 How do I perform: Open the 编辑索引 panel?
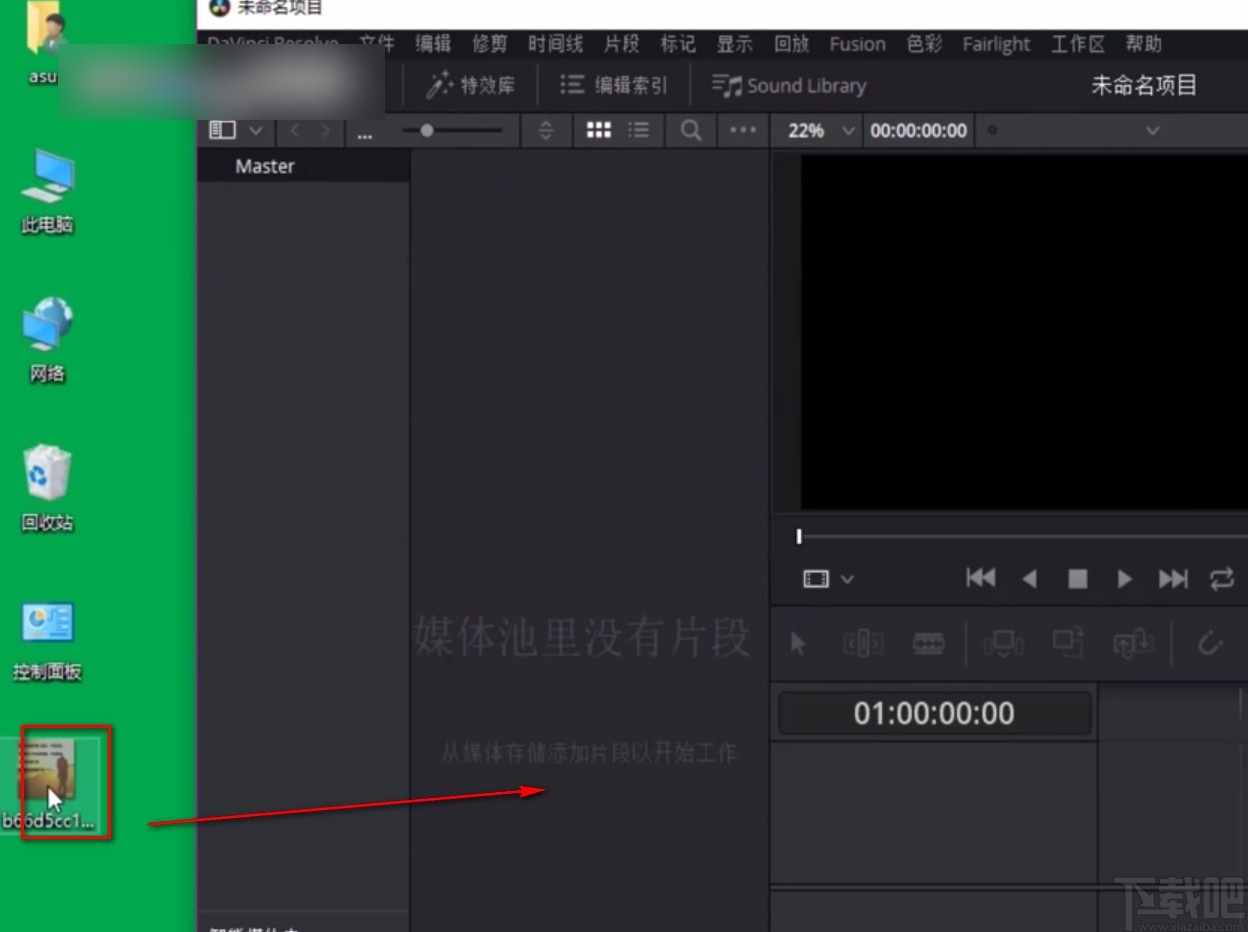click(x=614, y=85)
